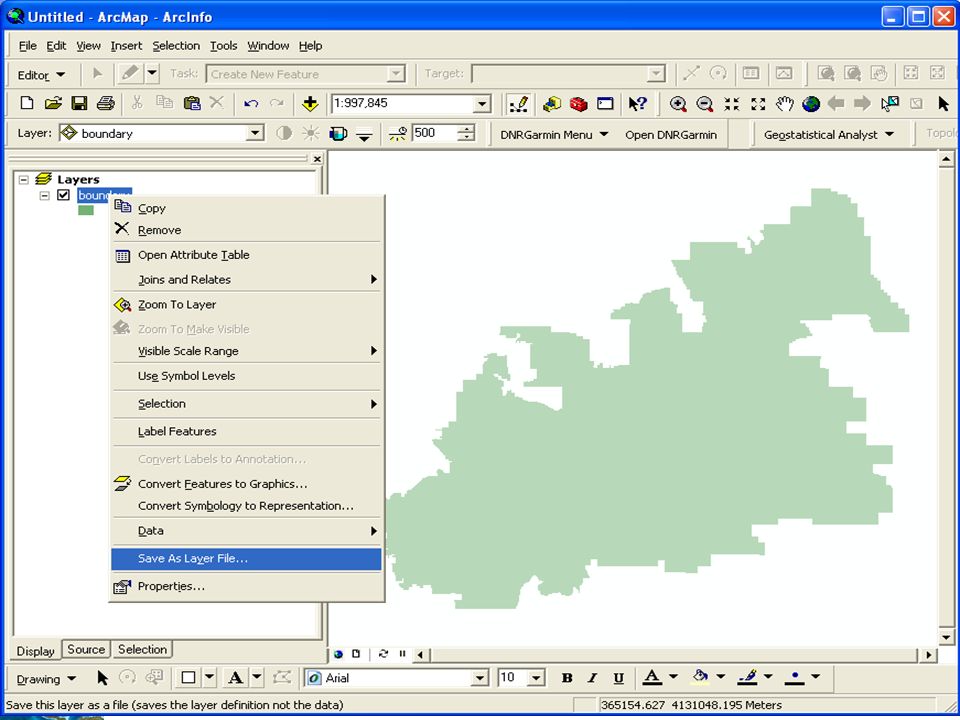Select the New Text A tool
Viewport: 960px width, 720px height.
[235, 678]
